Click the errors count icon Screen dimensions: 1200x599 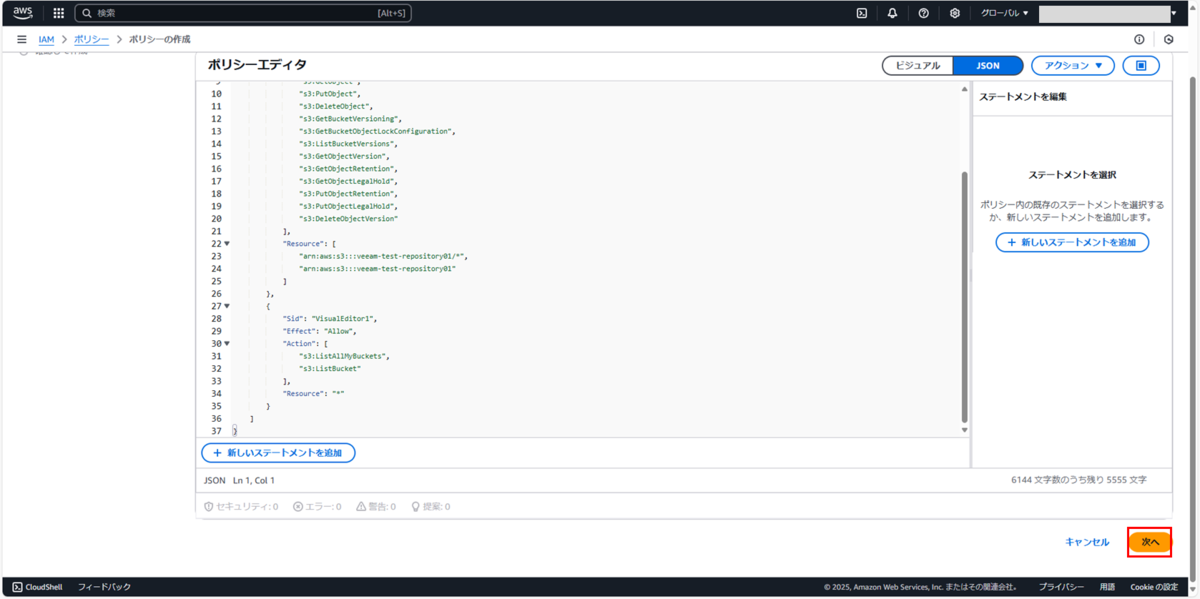tap(298, 507)
